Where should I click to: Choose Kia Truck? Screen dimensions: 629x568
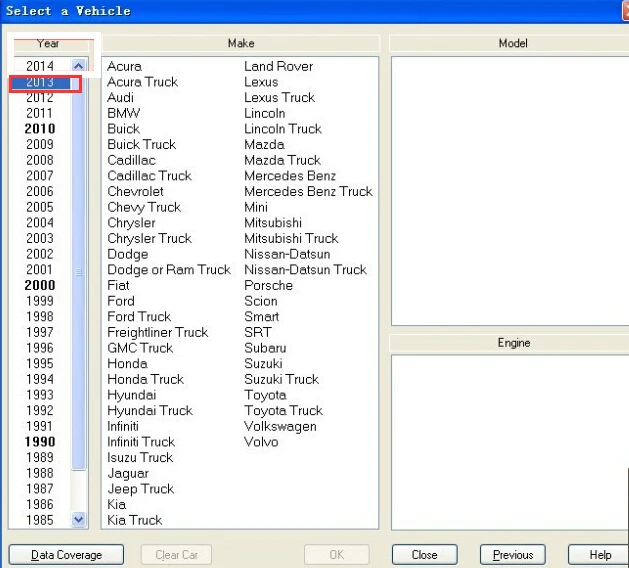pyautogui.click(x=134, y=520)
